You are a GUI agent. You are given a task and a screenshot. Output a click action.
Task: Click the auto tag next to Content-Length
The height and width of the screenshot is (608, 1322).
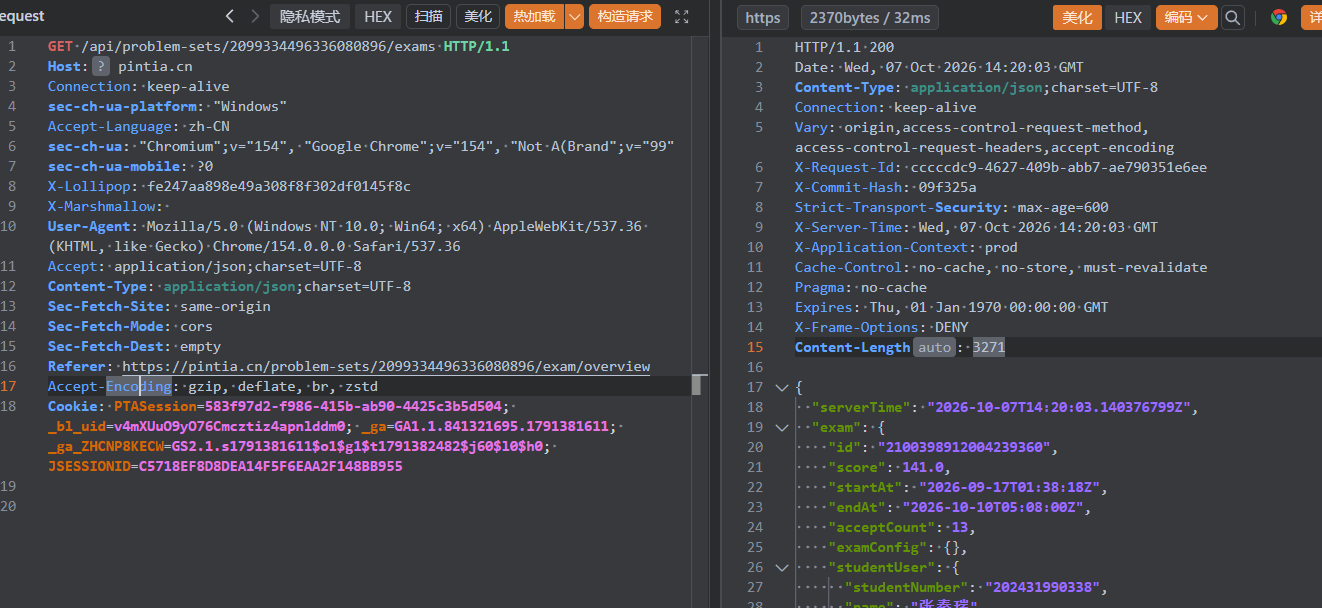[933, 347]
